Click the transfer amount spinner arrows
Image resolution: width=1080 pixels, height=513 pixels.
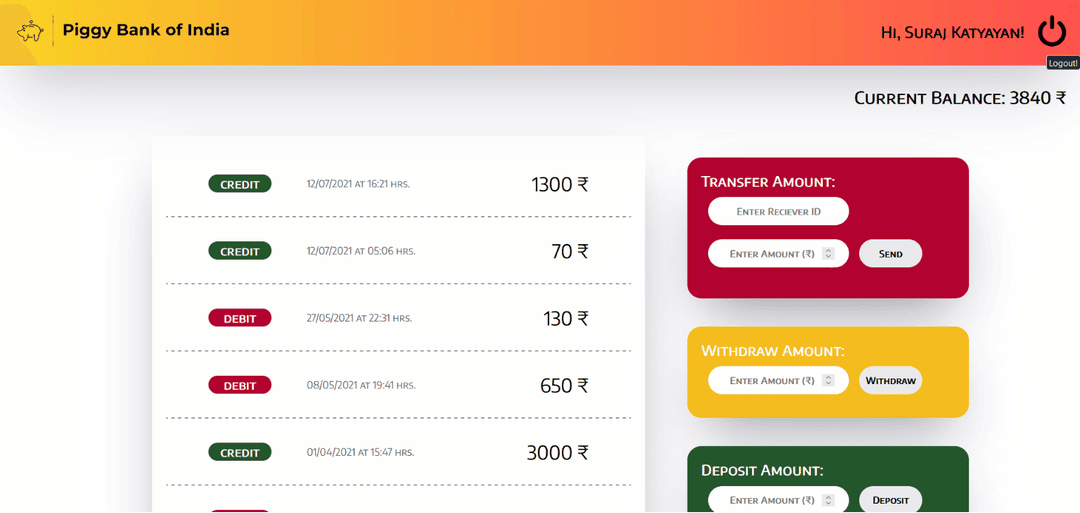click(829, 253)
